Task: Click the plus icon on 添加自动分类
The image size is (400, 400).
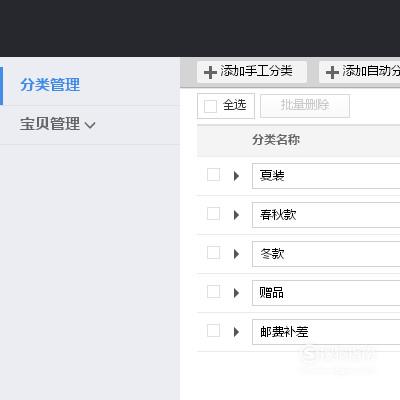Action: (x=332, y=72)
